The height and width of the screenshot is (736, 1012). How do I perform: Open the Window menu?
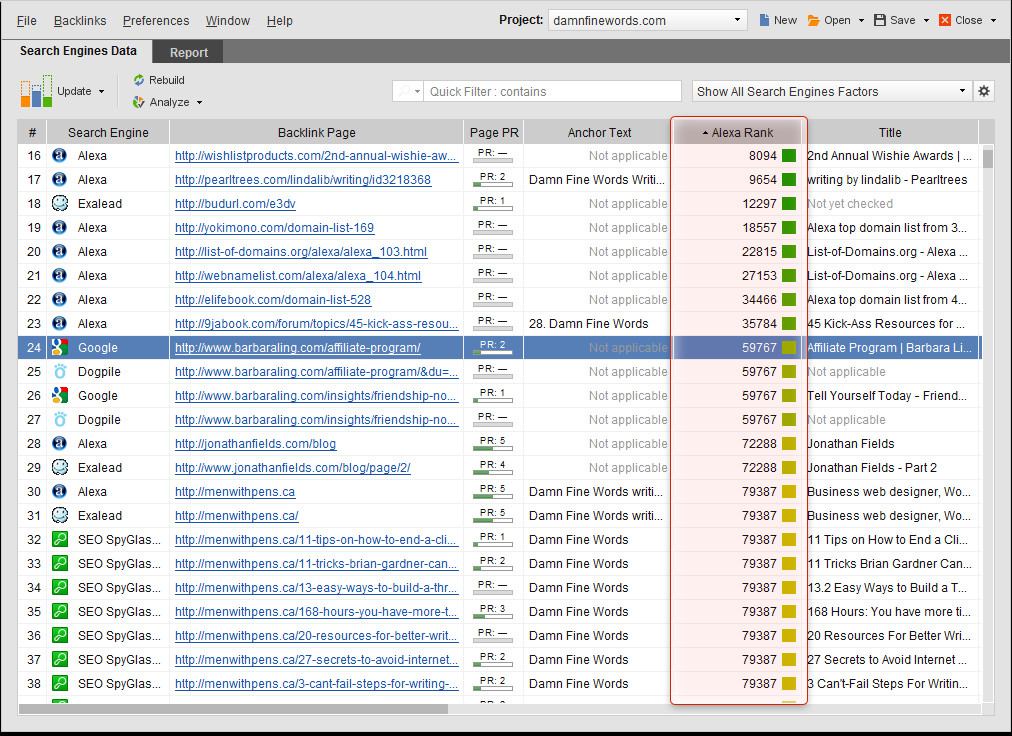coord(228,21)
